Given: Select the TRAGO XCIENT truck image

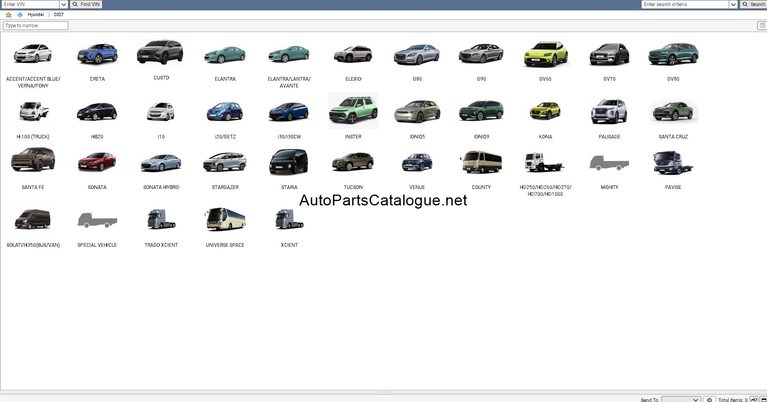Looking at the screenshot, I should (x=161, y=220).
